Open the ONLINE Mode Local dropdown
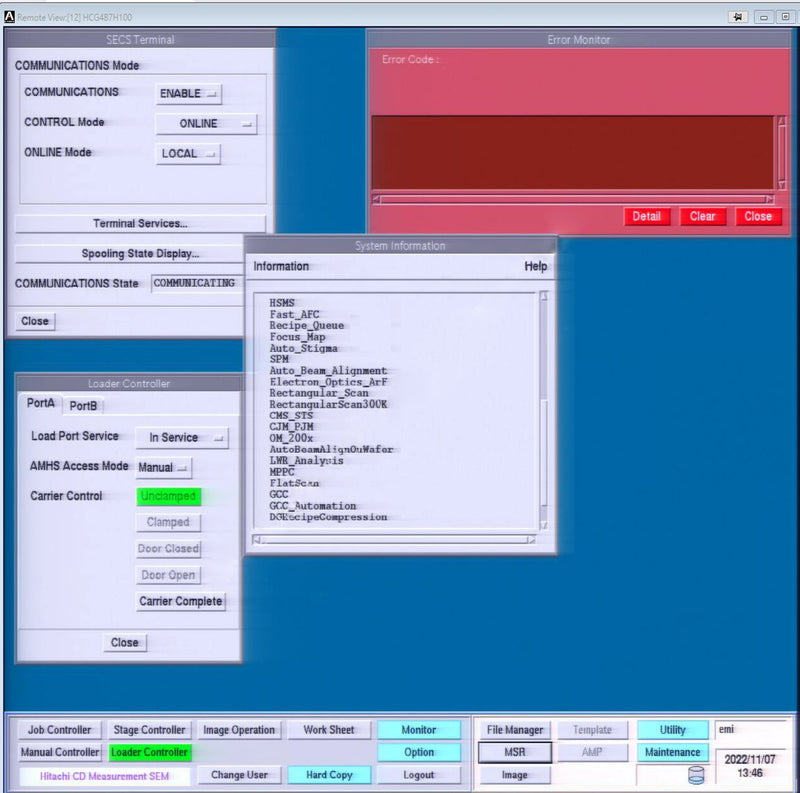Viewport: 800px width, 793px height. click(188, 154)
